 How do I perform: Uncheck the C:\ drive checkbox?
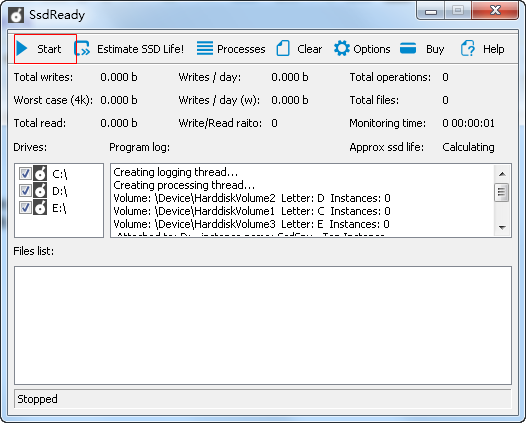coord(25,174)
